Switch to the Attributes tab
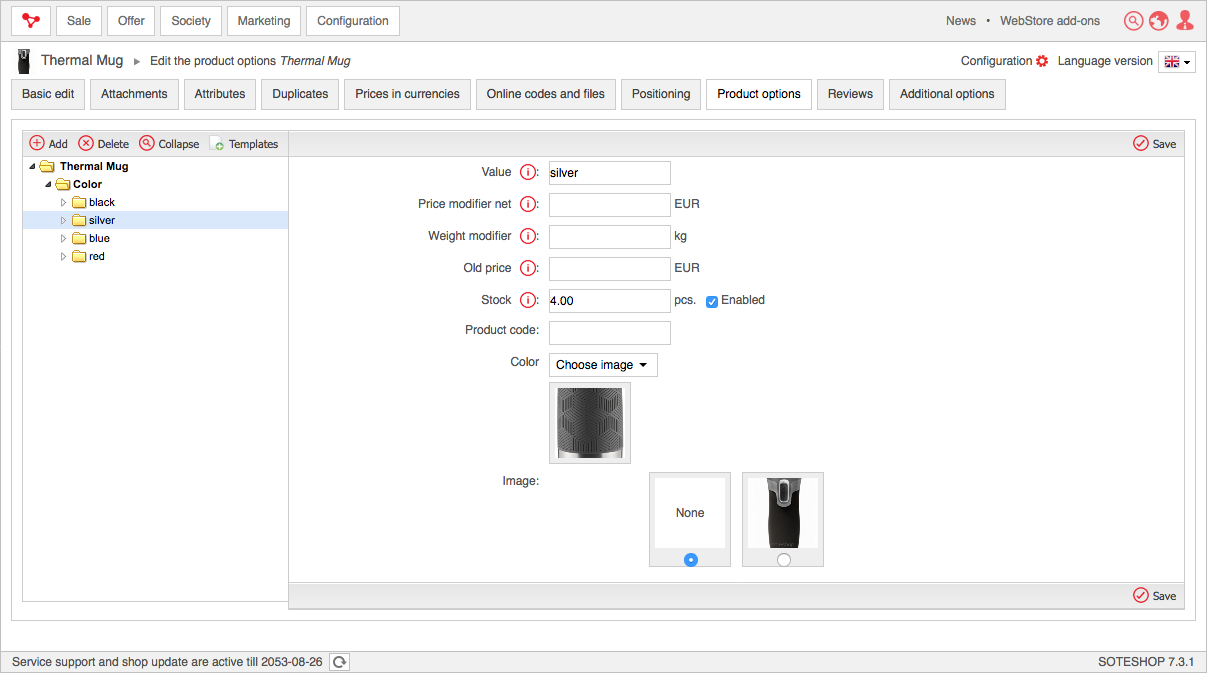This screenshot has width=1207, height=673. click(x=220, y=94)
